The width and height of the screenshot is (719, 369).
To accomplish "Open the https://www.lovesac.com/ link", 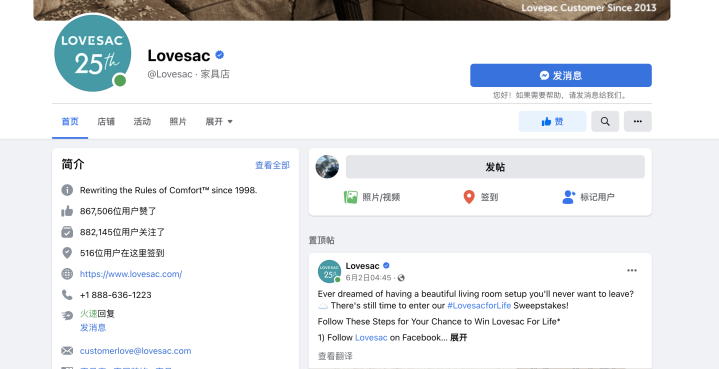I will (131, 274).
